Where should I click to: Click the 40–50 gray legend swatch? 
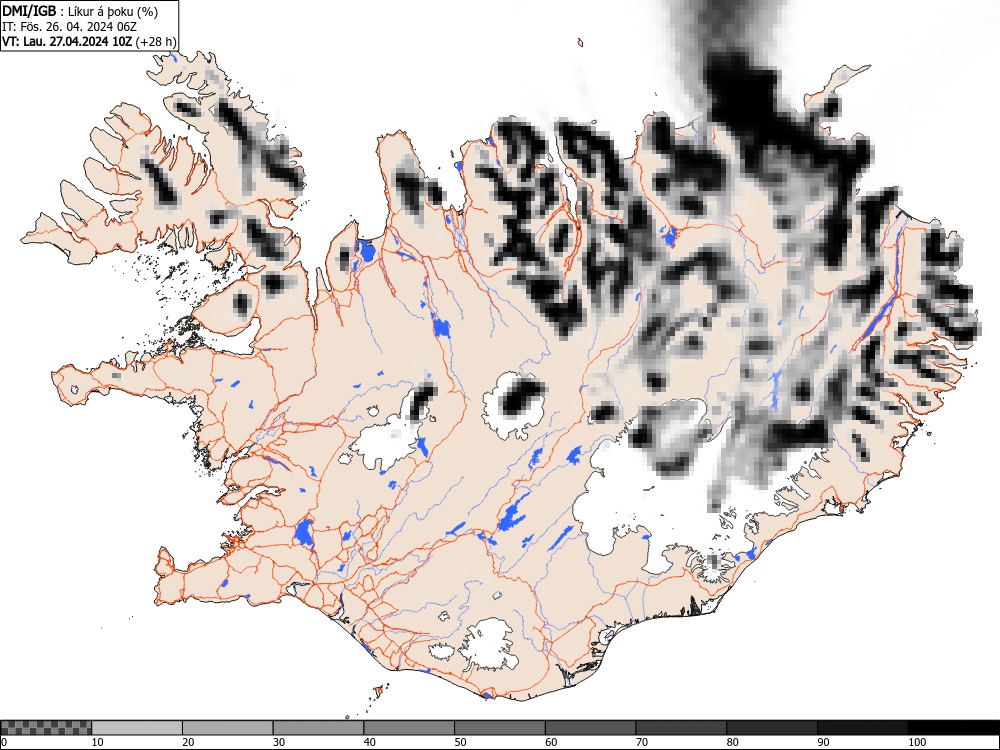pos(409,728)
